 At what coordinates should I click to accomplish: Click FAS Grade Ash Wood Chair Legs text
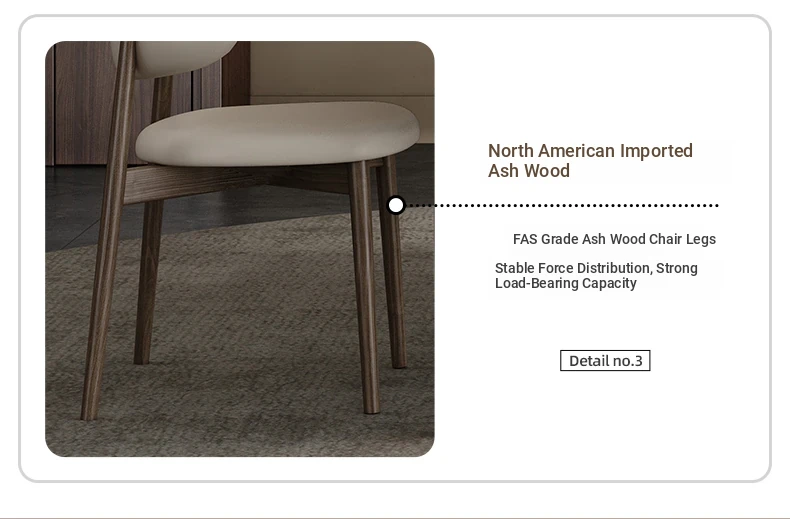pyautogui.click(x=614, y=239)
